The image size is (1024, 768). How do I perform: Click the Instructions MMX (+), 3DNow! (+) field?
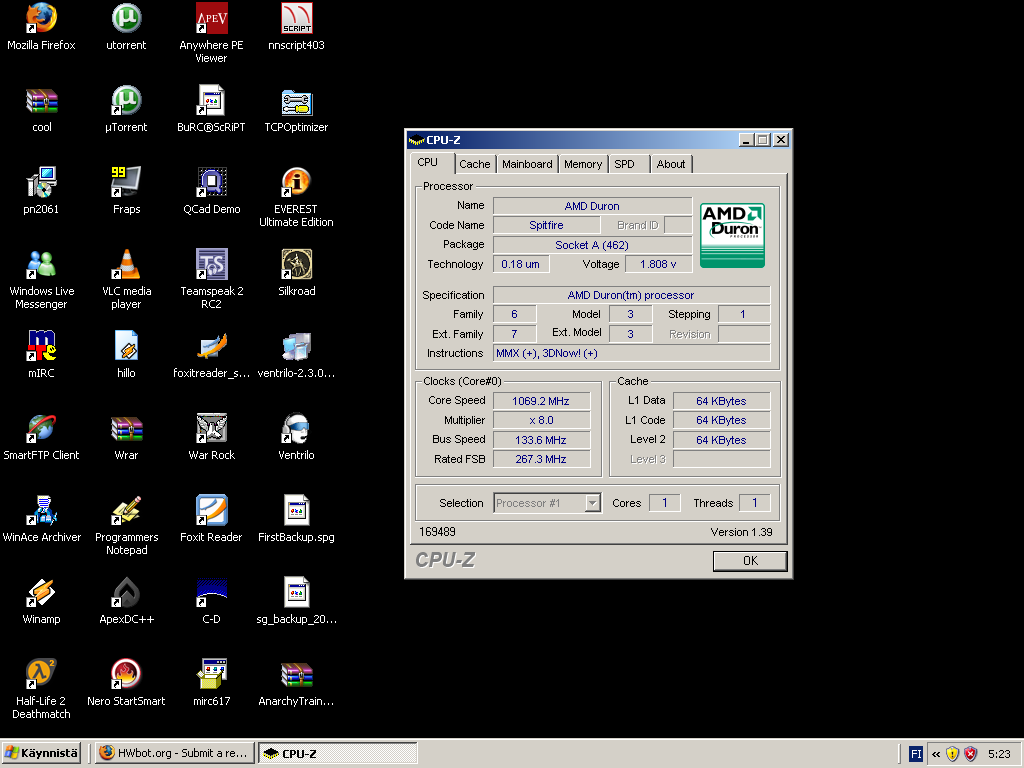[632, 353]
